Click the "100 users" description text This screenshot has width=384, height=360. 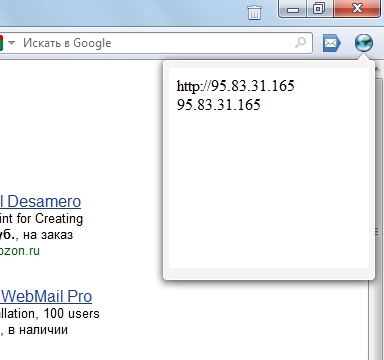[x=71, y=314]
